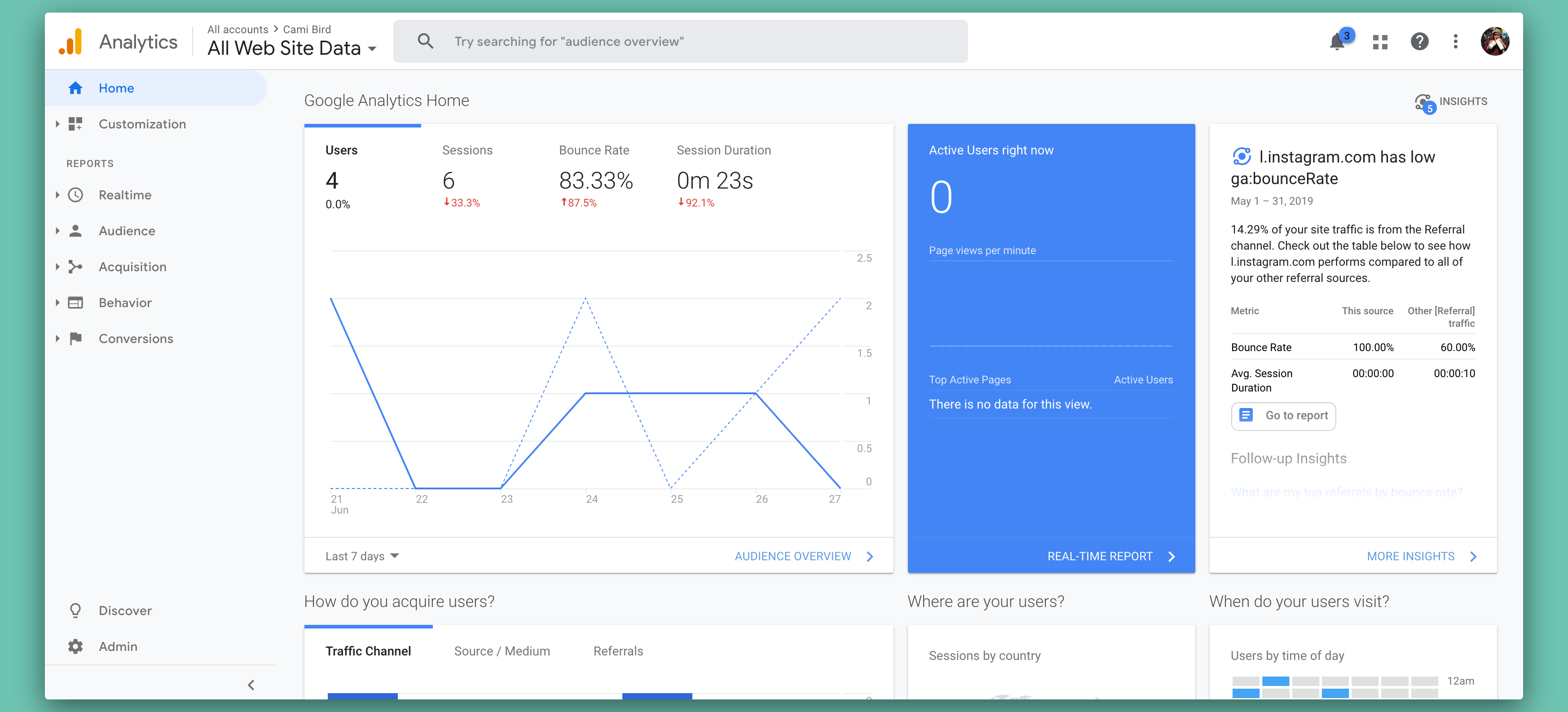
Task: Open the notifications bell icon
Action: click(x=1337, y=41)
